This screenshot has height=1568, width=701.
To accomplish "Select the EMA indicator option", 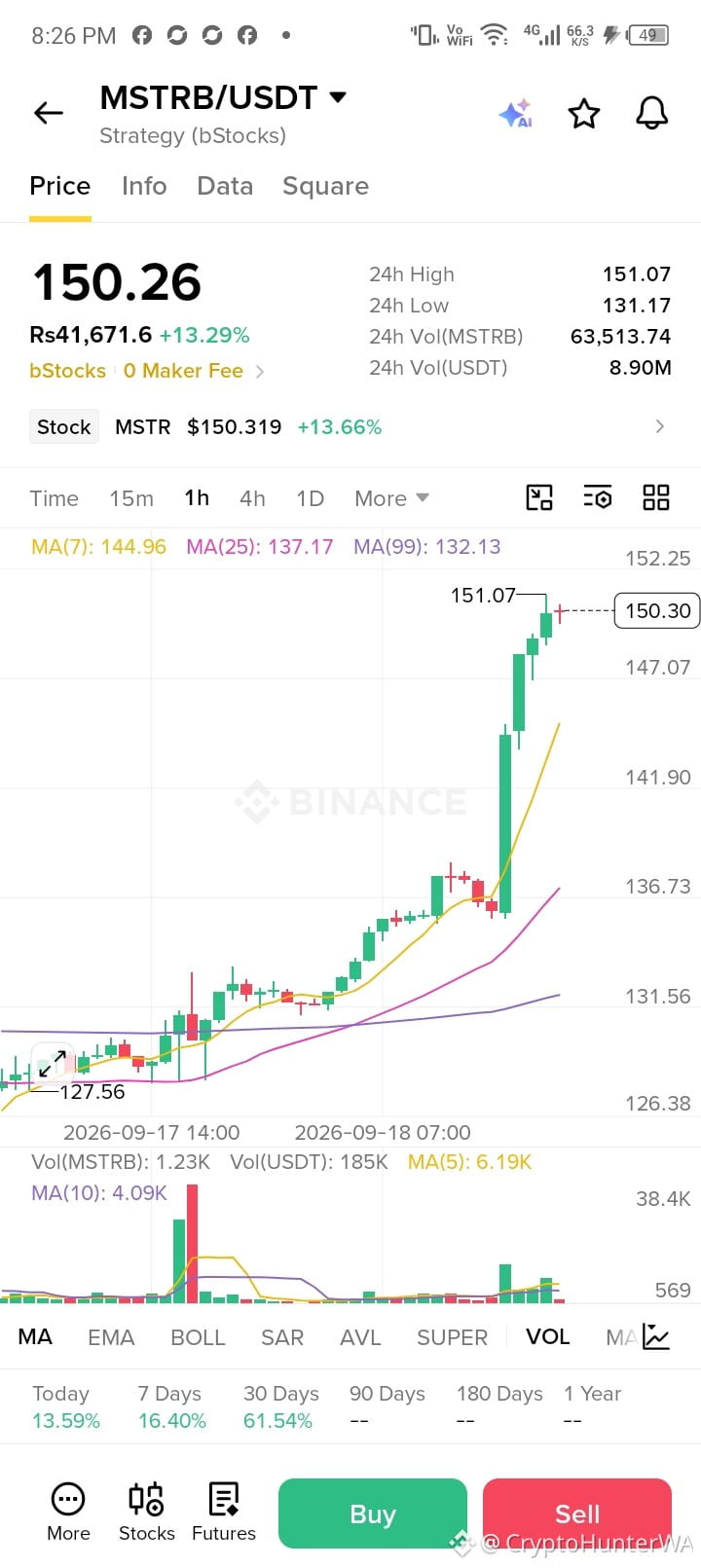I will coord(111,1337).
